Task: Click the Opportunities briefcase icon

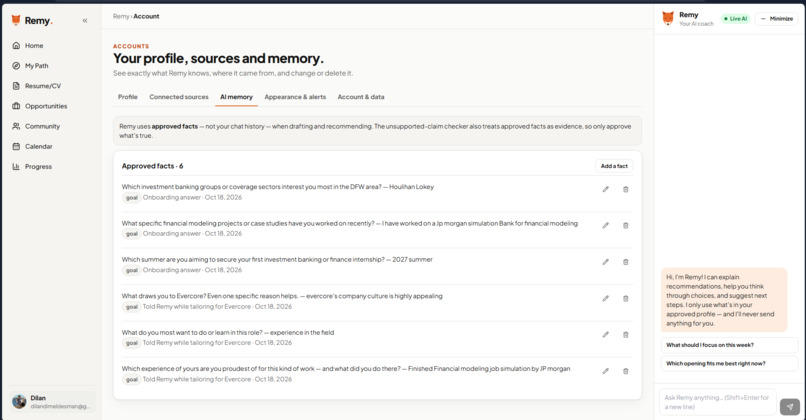Action: coord(16,106)
